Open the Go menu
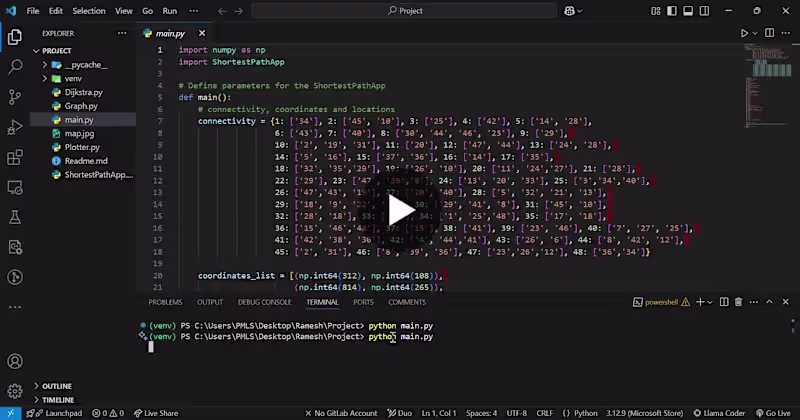This screenshot has width=800, height=420. [x=147, y=11]
